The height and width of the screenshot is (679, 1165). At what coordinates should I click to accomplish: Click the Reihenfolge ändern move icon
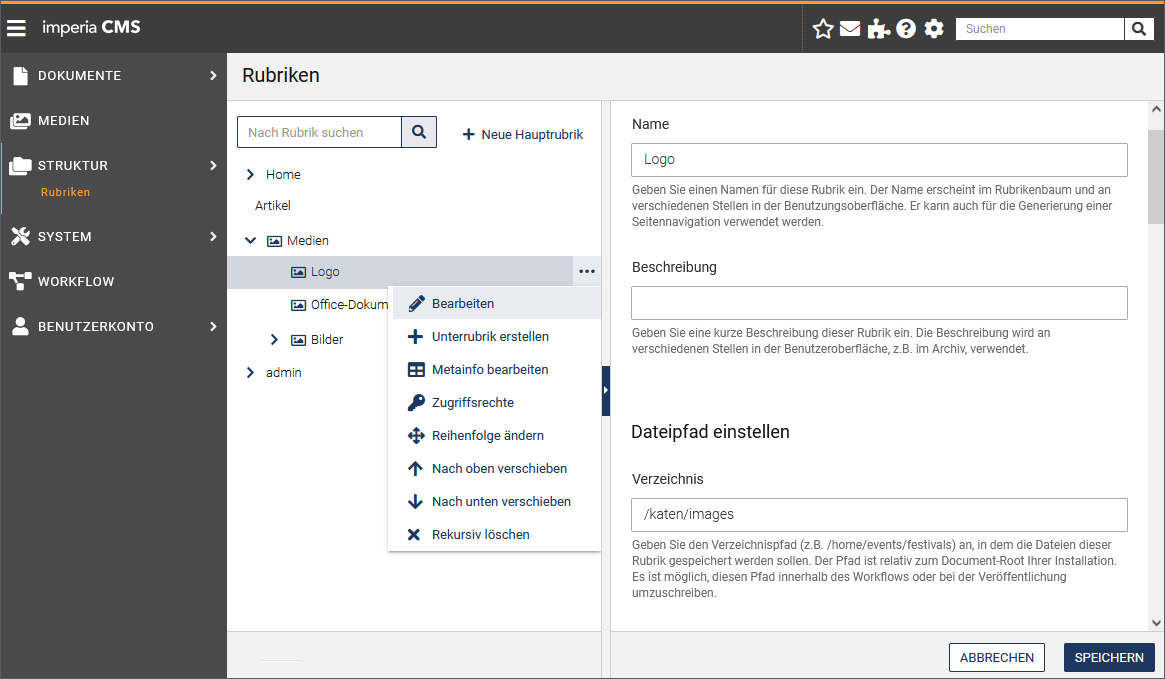(416, 435)
